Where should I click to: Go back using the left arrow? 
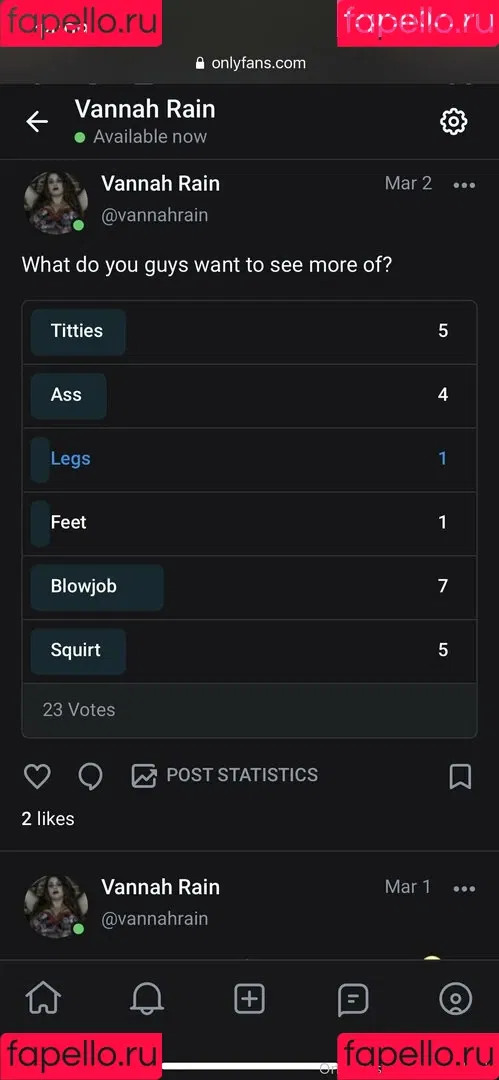pos(37,122)
